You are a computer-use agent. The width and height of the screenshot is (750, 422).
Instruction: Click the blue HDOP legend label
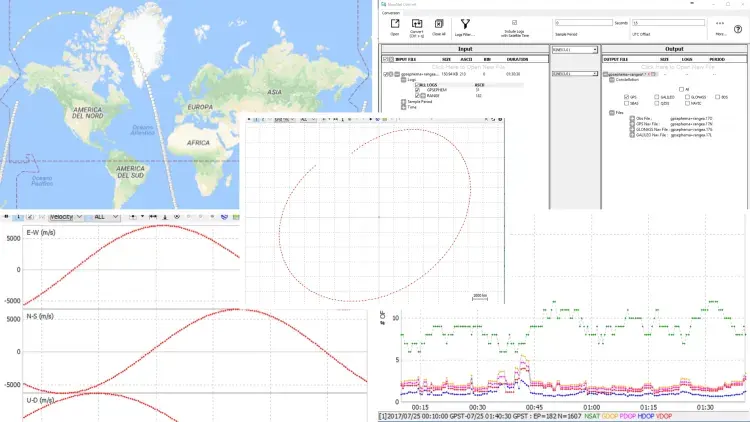646,416
